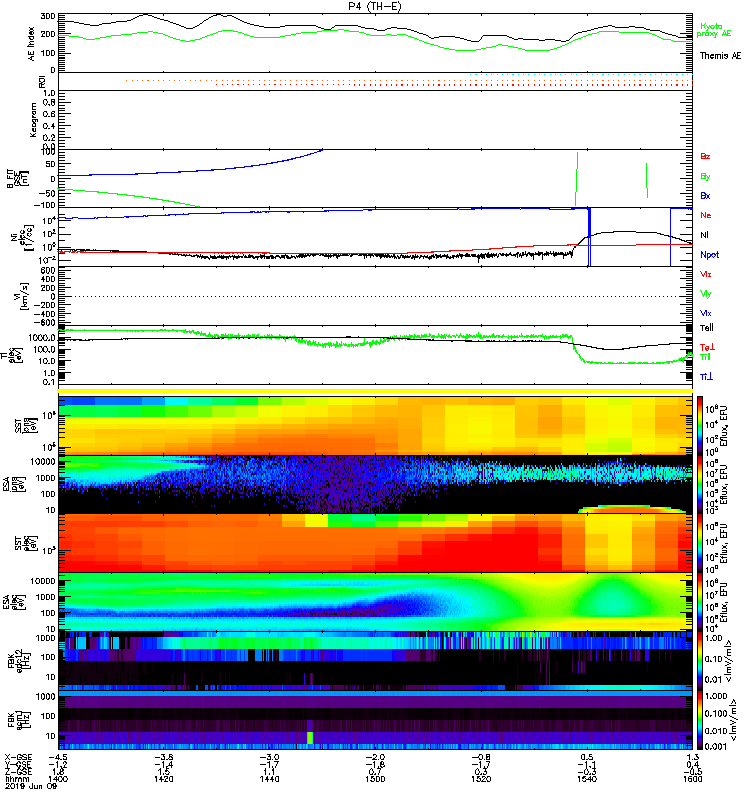Click the FBK scm panel color bar
750x800 pixels.
pos(700,720)
